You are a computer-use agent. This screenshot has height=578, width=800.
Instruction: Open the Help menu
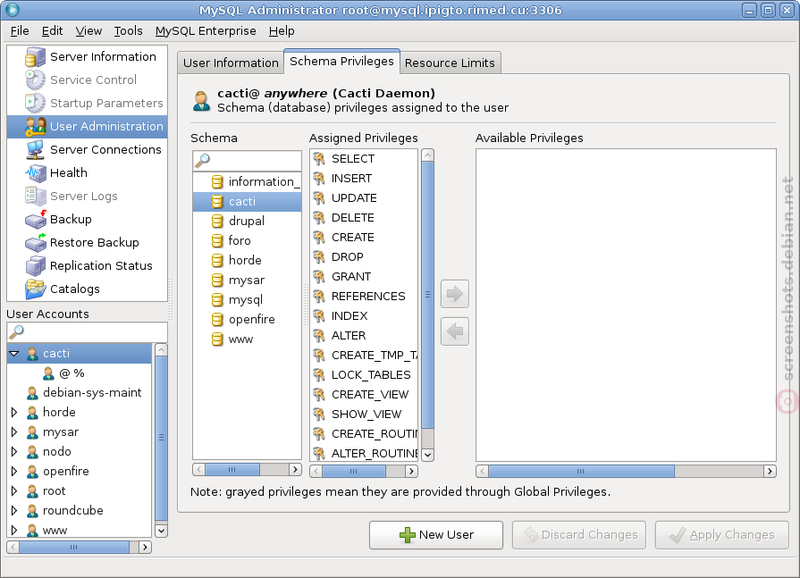point(282,31)
